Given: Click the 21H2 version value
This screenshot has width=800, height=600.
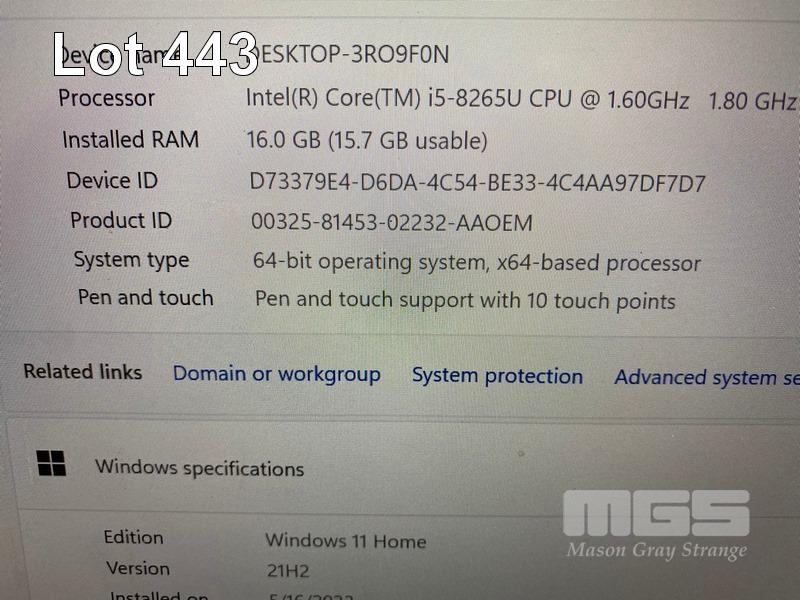Looking at the screenshot, I should click(288, 570).
